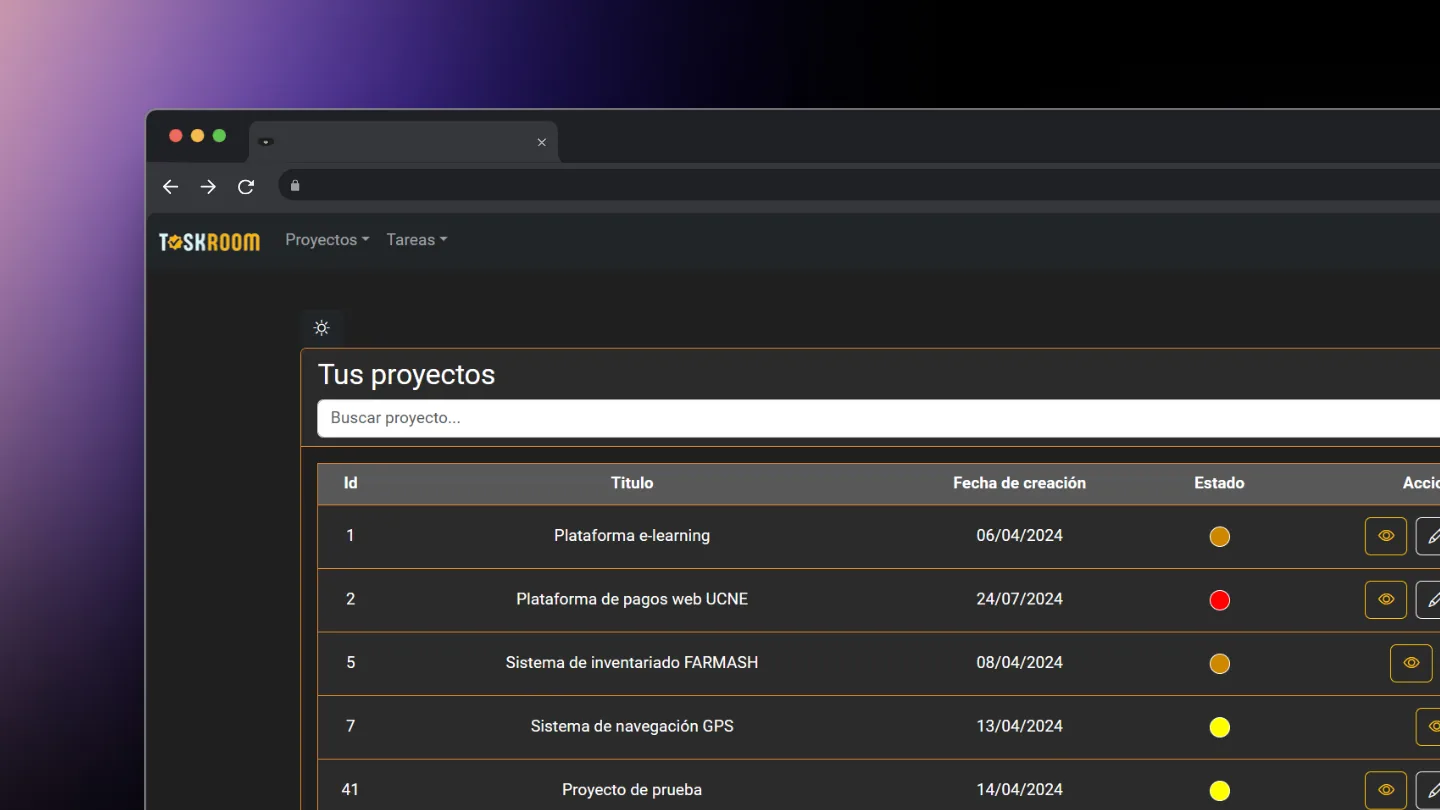Select the title Sistema de inventariado FARMASH
1440x810 pixels.
point(632,663)
